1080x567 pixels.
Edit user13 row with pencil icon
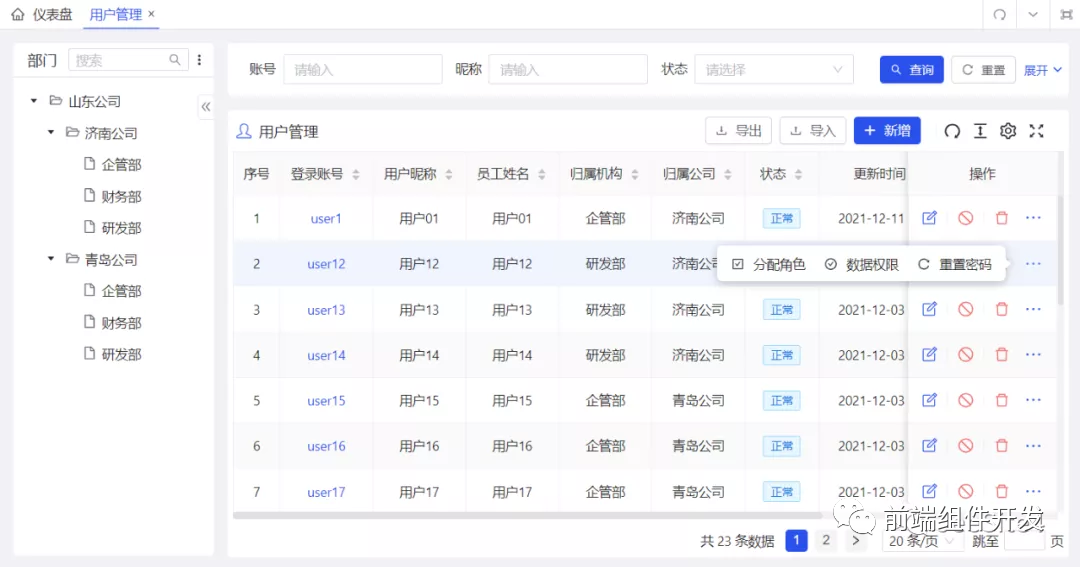click(x=929, y=309)
